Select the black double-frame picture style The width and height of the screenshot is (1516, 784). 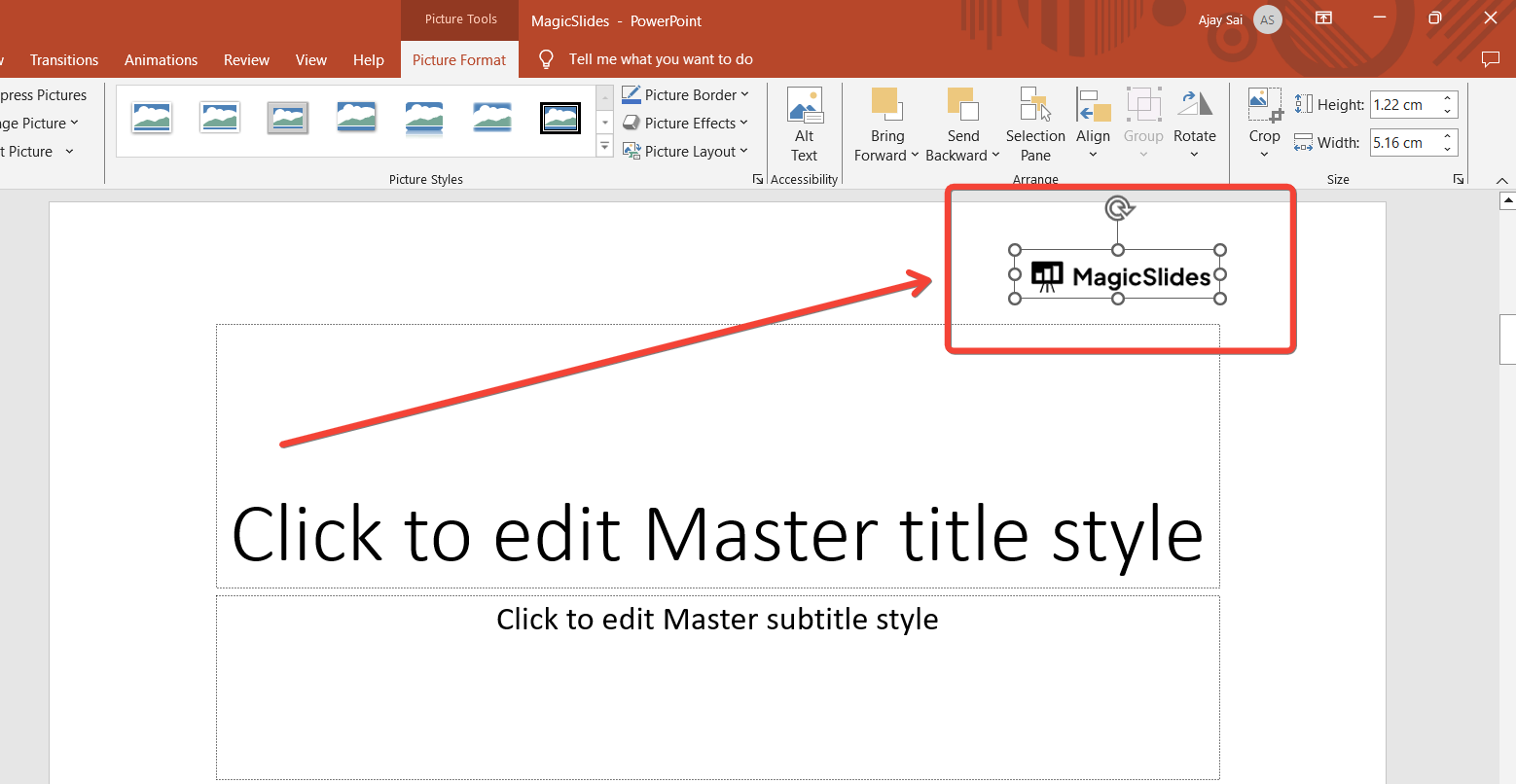560,118
